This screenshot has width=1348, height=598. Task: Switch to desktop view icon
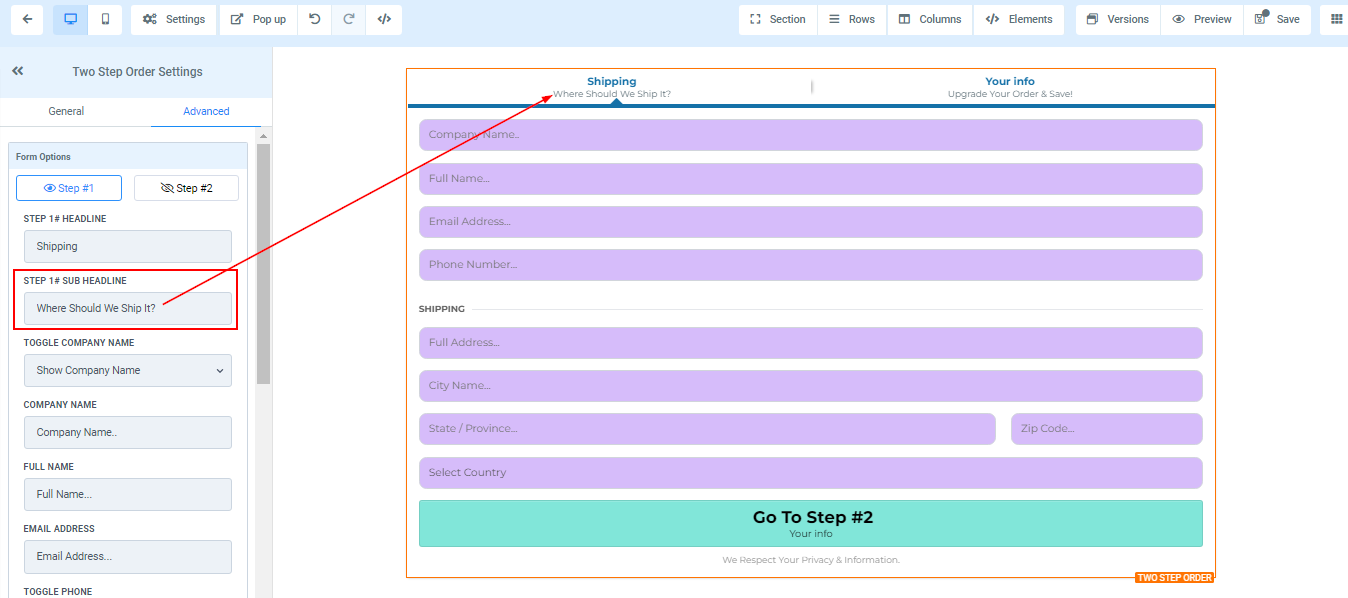tap(70, 19)
